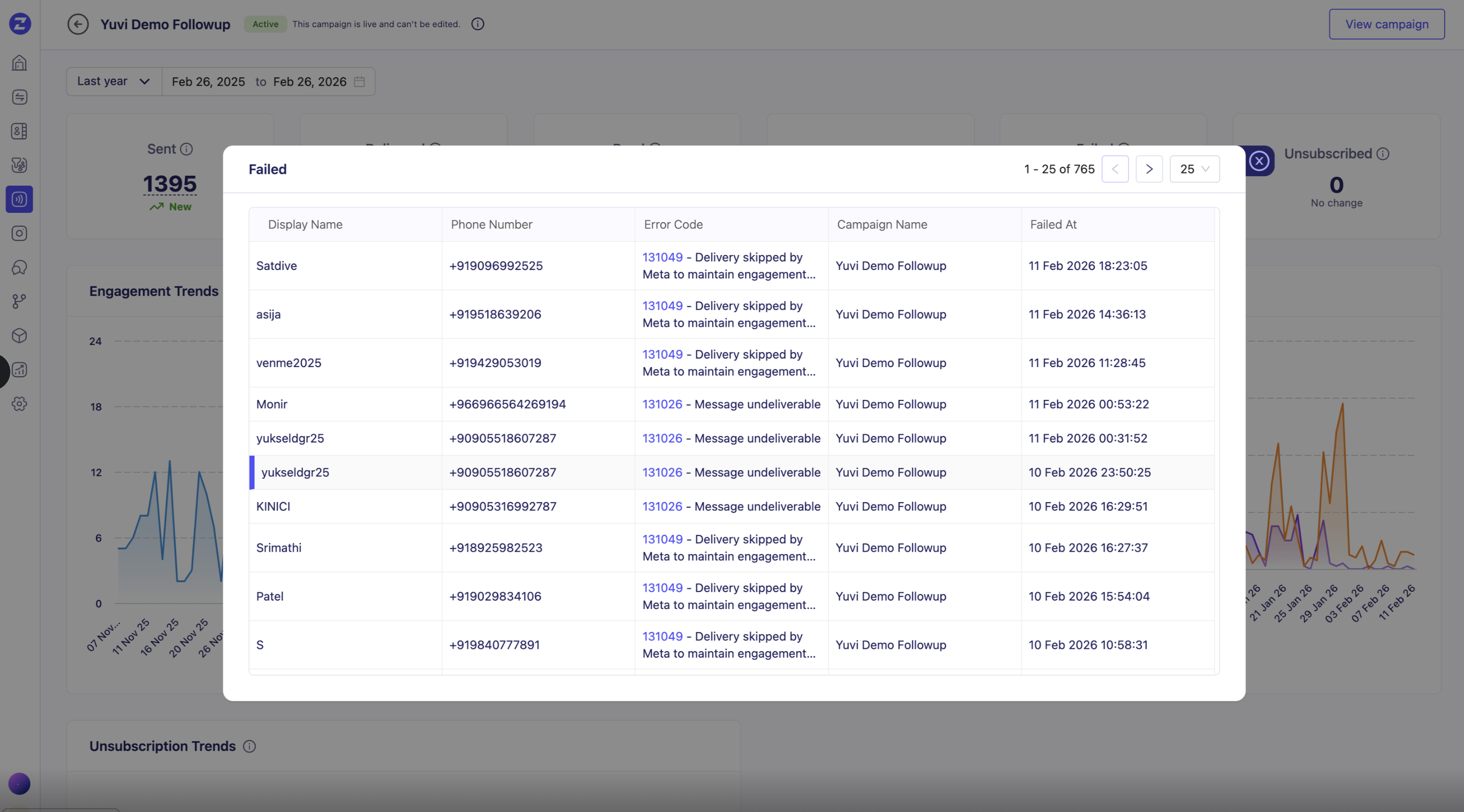Image resolution: width=1464 pixels, height=812 pixels.
Task: Click the back arrow beside Yuvi Demo Followup
Action: [78, 24]
